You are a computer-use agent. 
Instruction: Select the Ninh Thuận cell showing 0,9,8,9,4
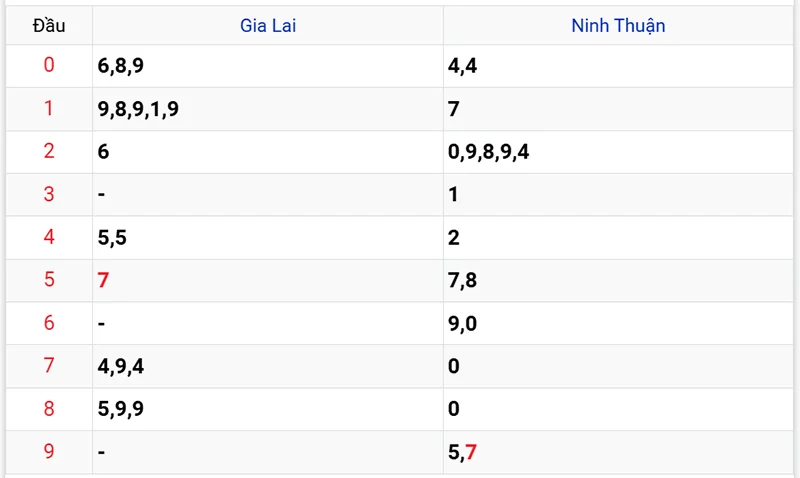(489, 152)
